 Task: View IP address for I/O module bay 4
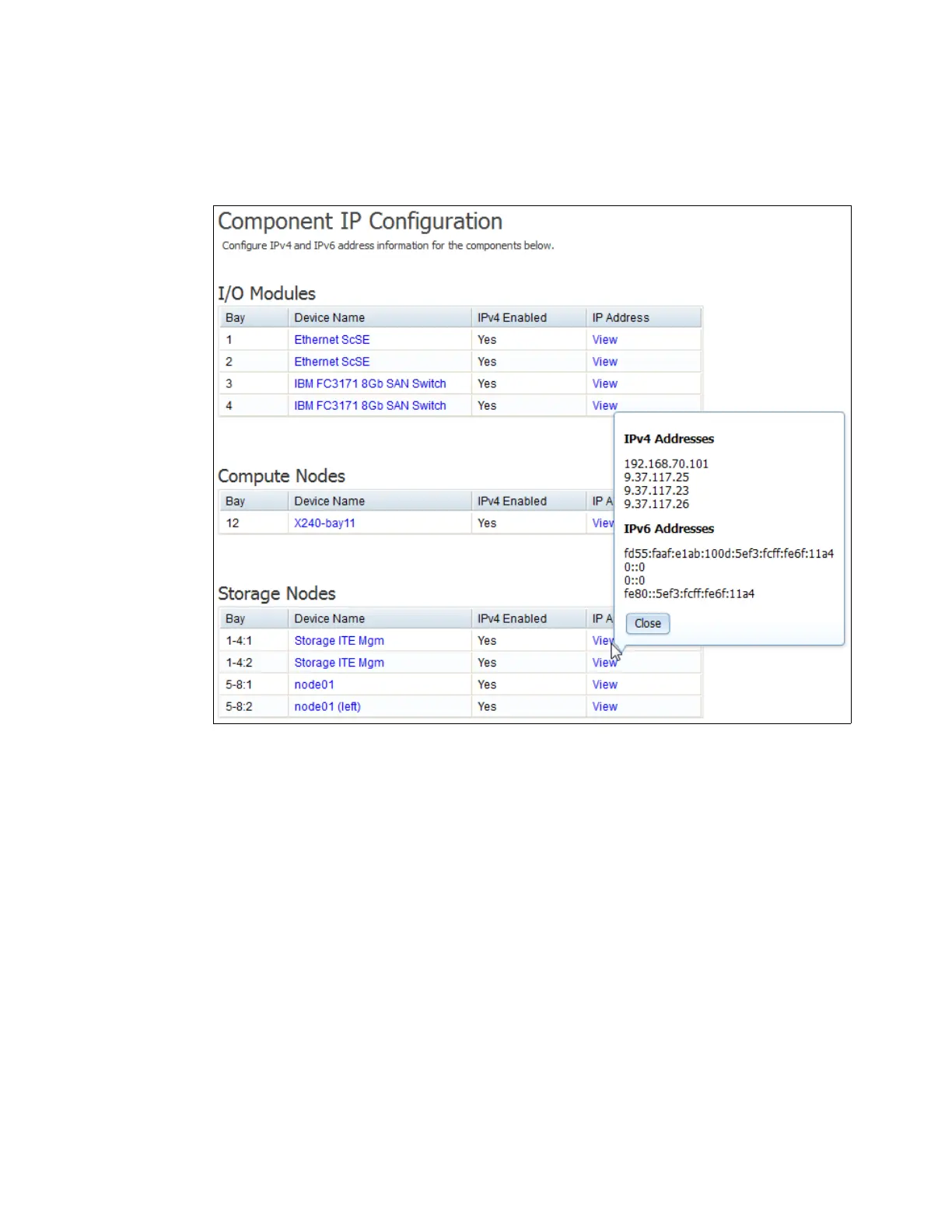(x=604, y=405)
